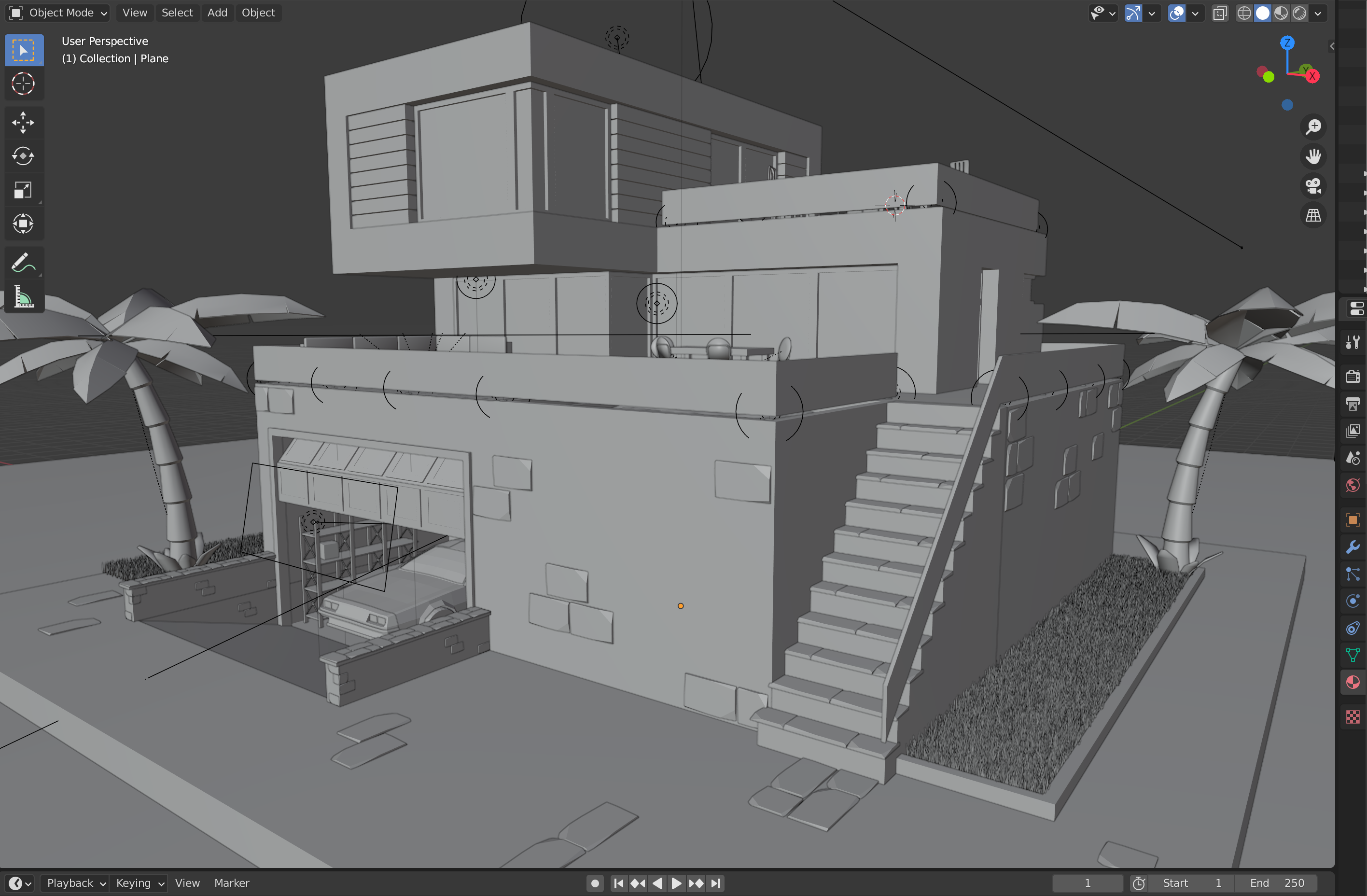Toggle viewport gizmos display

tap(1133, 13)
